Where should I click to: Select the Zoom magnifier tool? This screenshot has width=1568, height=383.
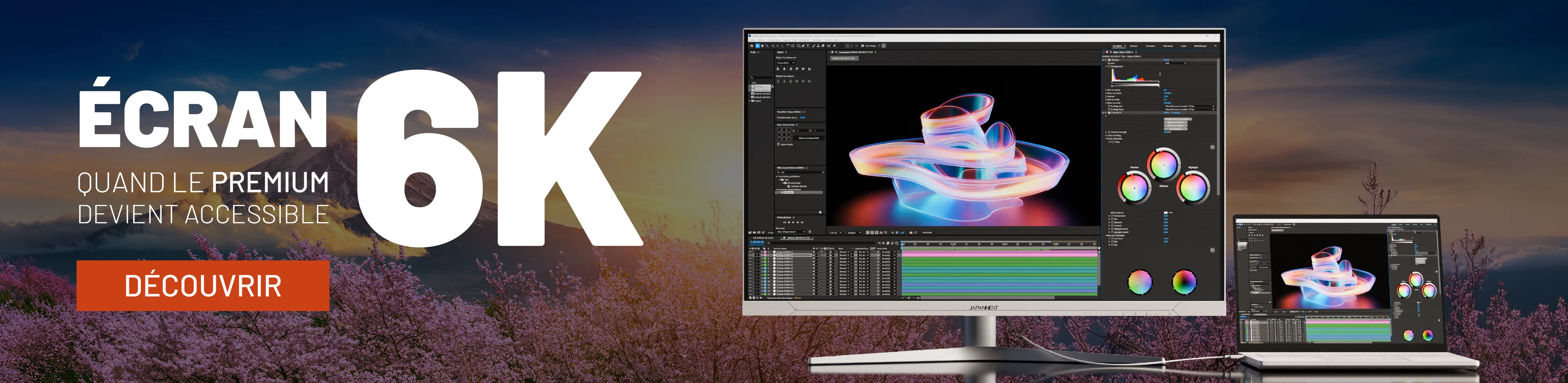(767, 46)
